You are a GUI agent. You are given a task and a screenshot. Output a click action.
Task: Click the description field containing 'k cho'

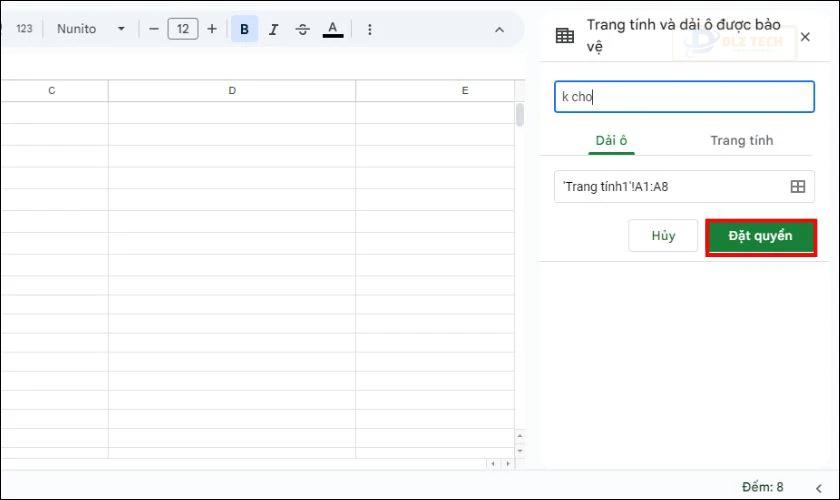click(x=684, y=97)
